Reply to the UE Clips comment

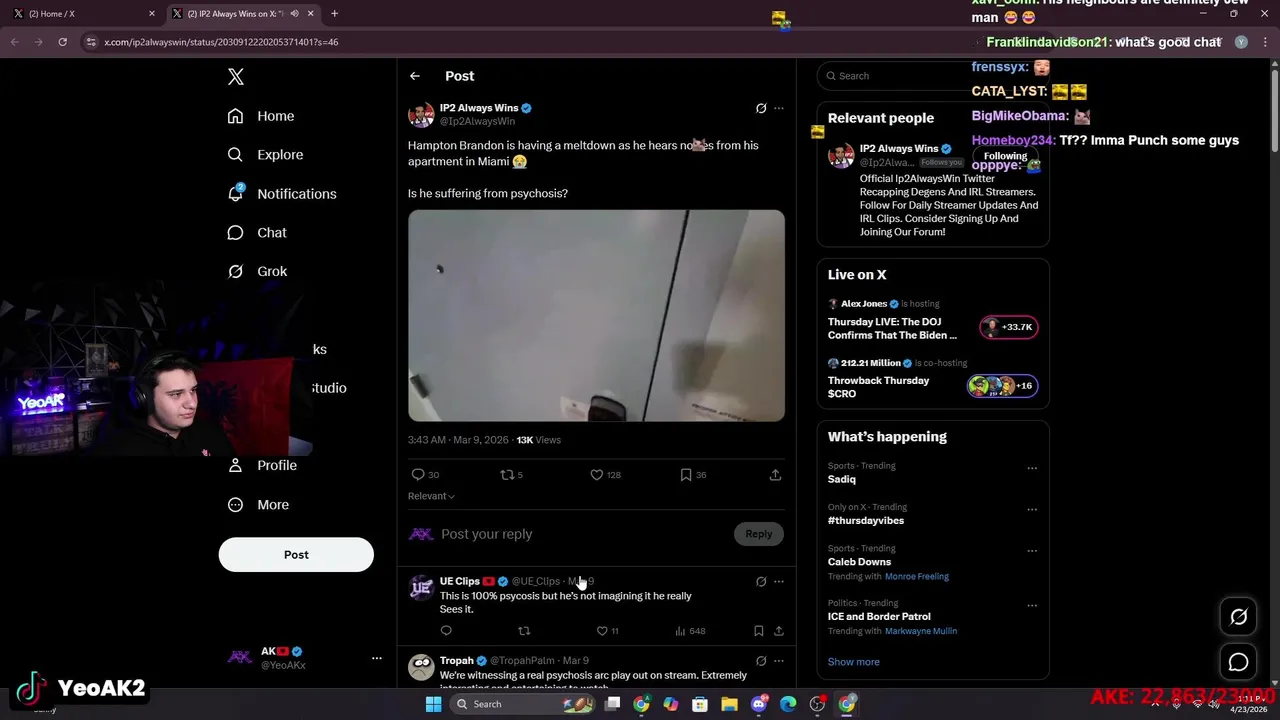[x=446, y=631]
